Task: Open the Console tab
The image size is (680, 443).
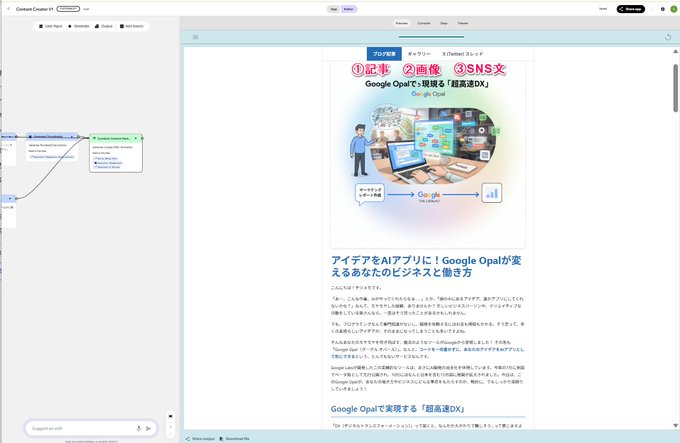Action: [x=424, y=23]
